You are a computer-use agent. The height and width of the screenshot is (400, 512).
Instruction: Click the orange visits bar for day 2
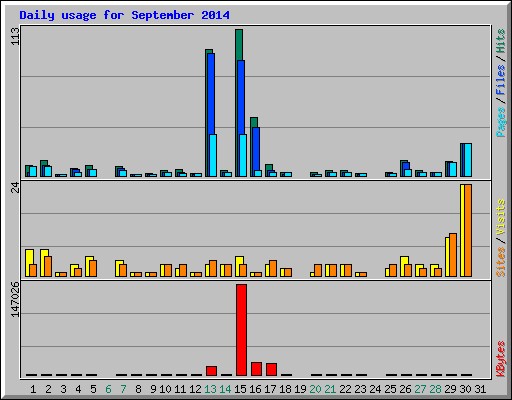pyautogui.click(x=48, y=266)
